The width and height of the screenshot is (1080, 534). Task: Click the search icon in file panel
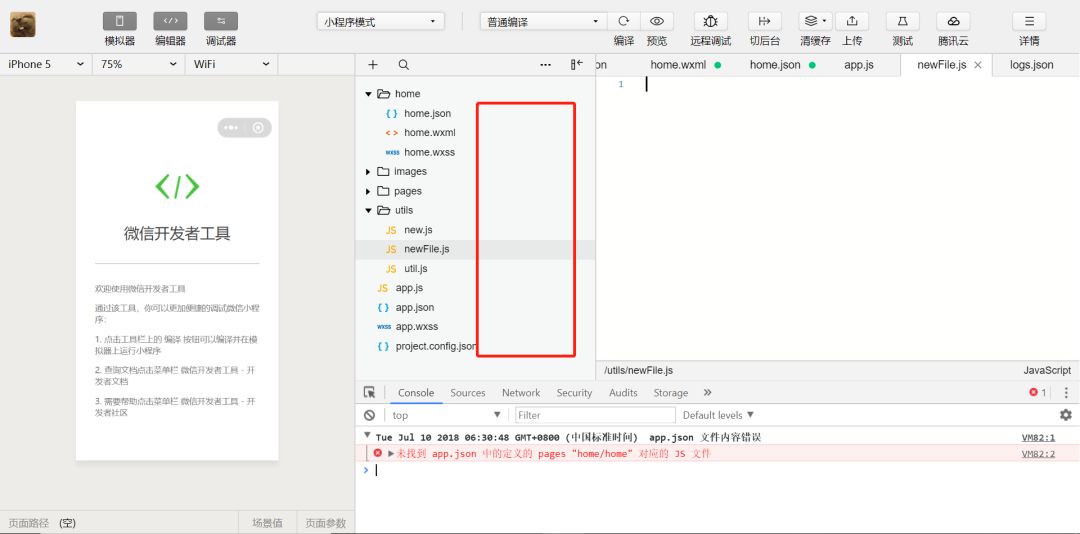(x=404, y=65)
